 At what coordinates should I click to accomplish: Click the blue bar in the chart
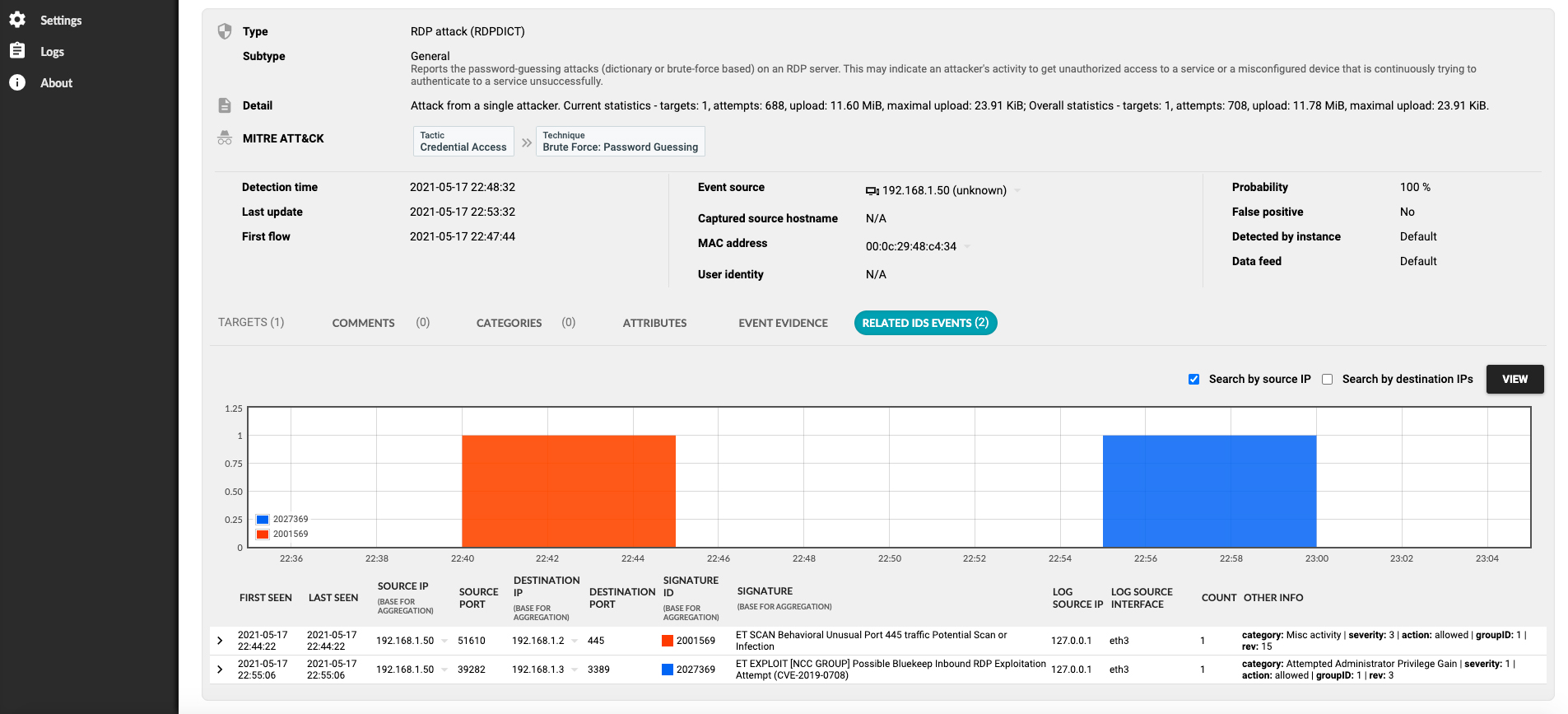(1209, 491)
